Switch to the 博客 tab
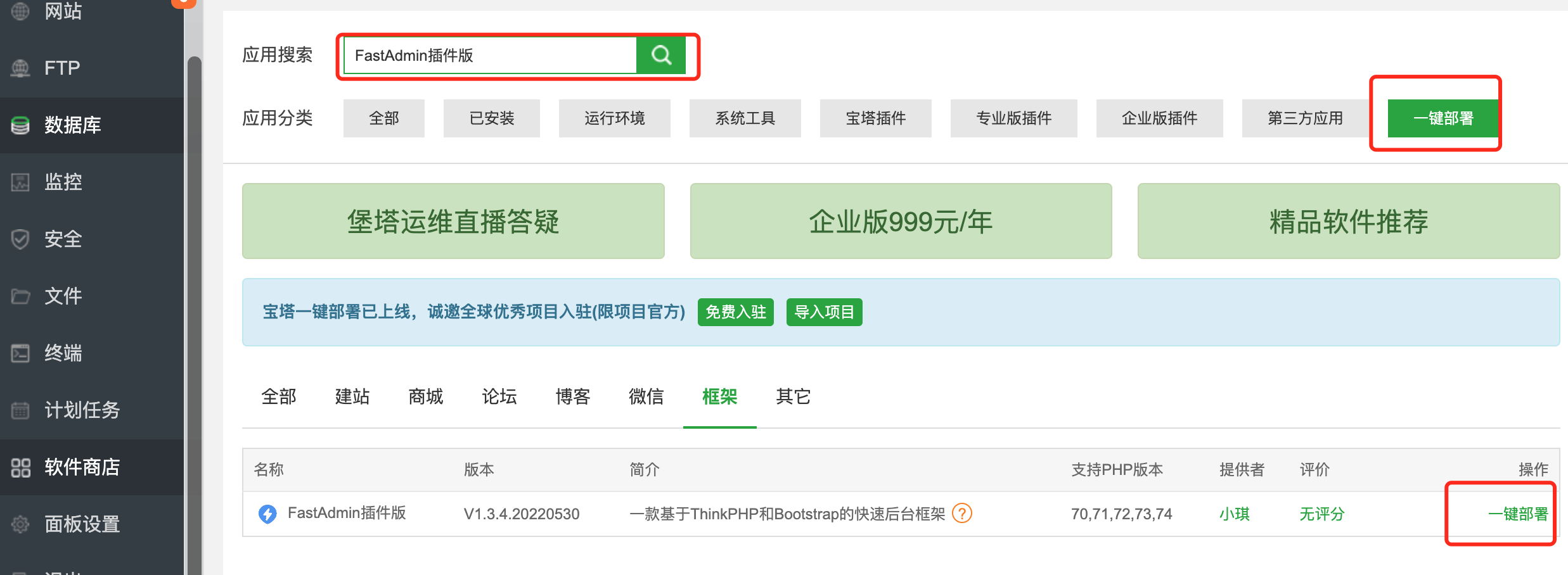Image resolution: width=1568 pixels, height=575 pixels. [x=573, y=396]
